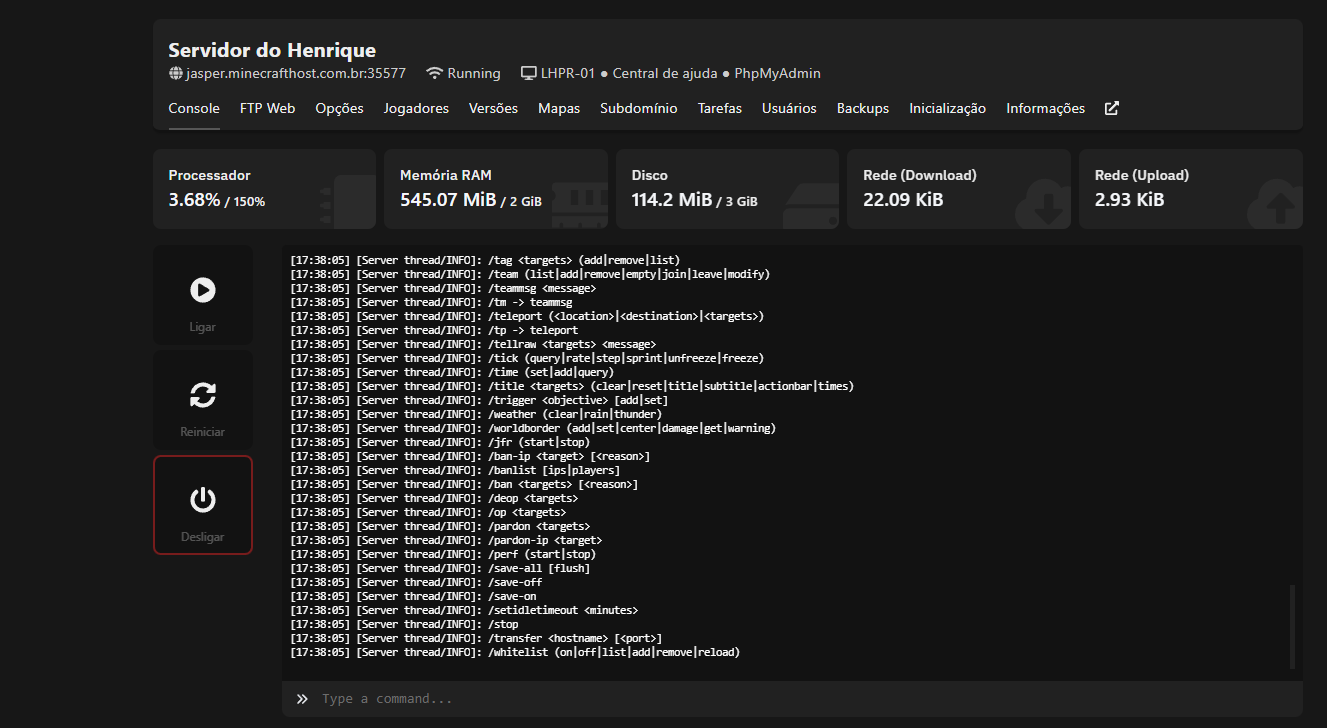The image size is (1327, 728).
Task: Go to the Backups tab
Action: point(862,108)
